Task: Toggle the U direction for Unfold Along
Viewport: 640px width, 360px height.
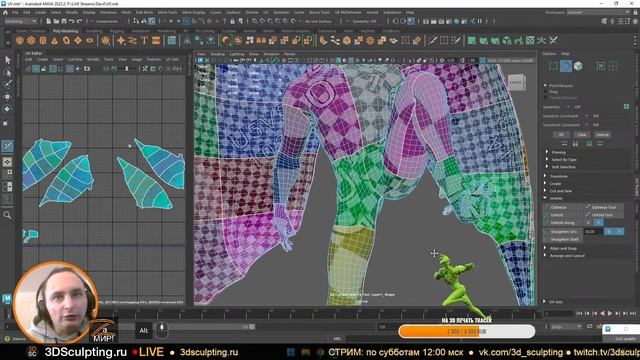Action: [589, 222]
